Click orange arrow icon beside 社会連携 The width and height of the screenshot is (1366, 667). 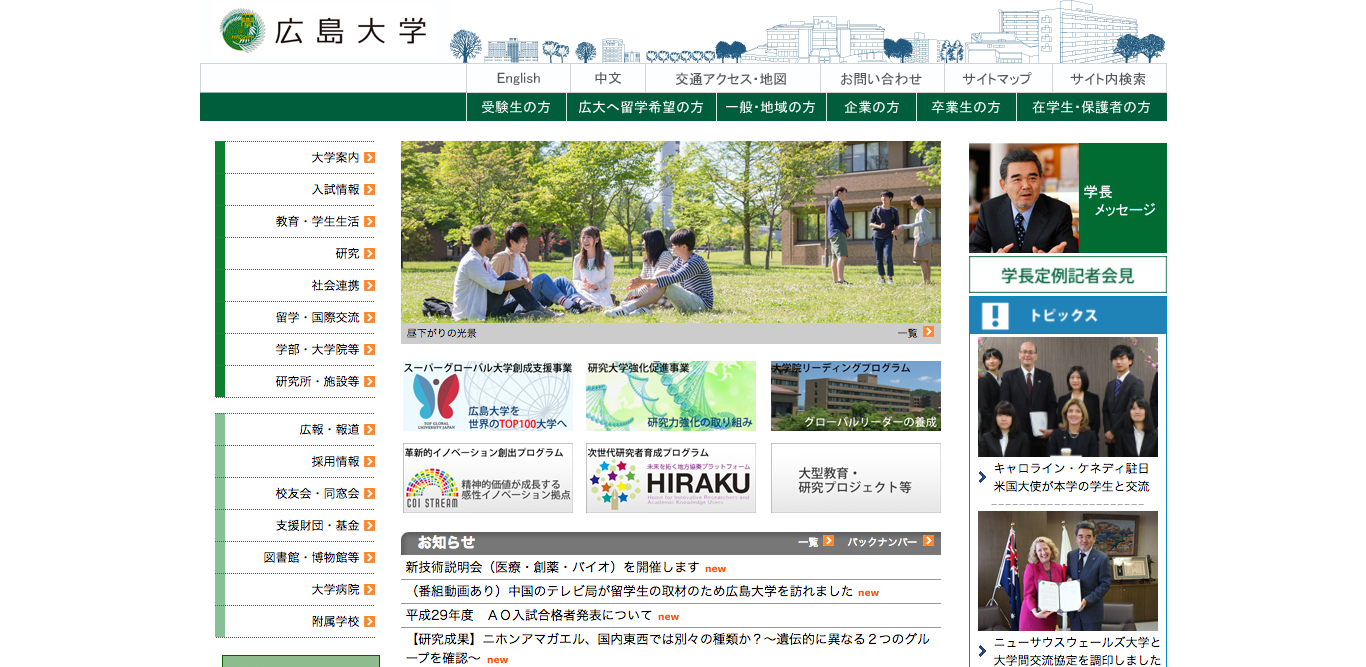point(370,286)
